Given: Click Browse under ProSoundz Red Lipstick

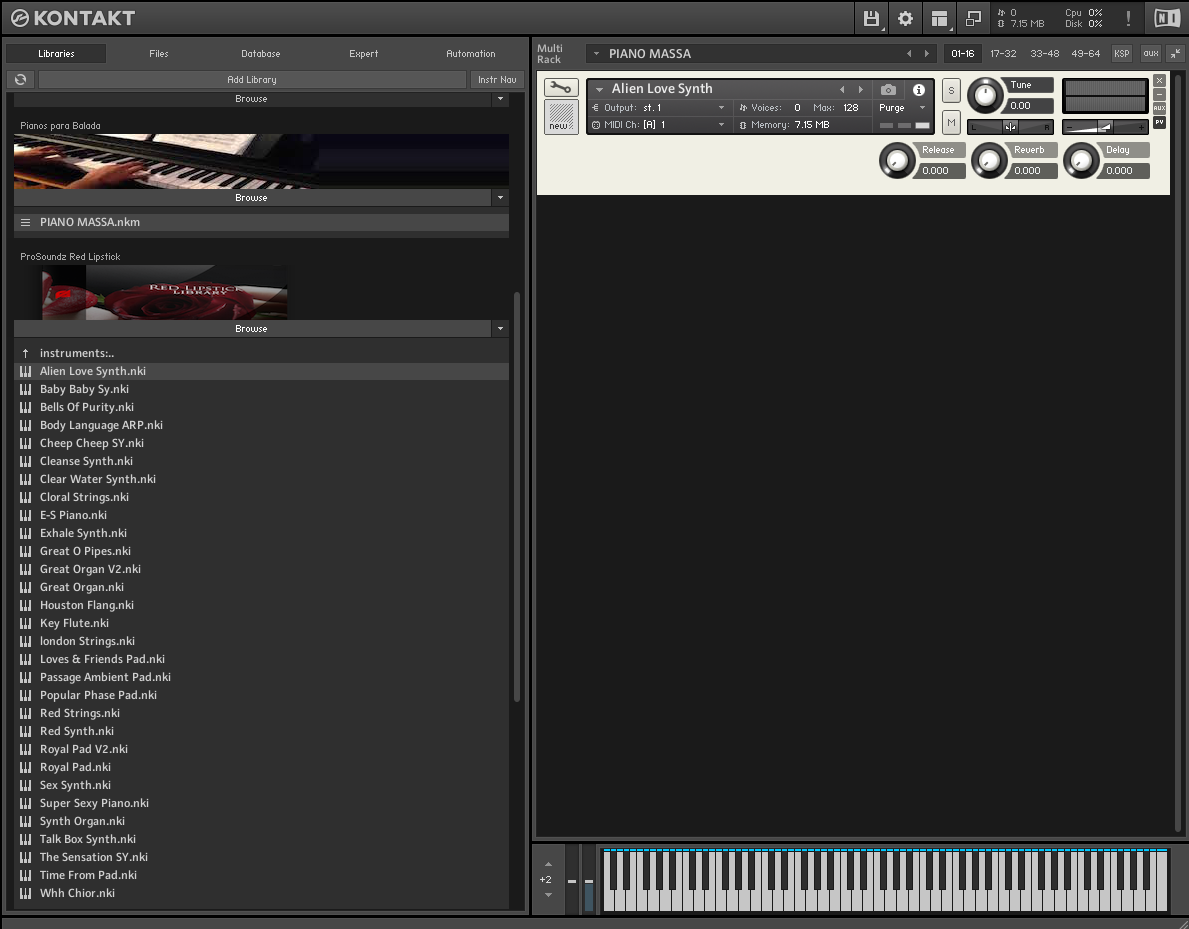Looking at the screenshot, I should tap(251, 329).
